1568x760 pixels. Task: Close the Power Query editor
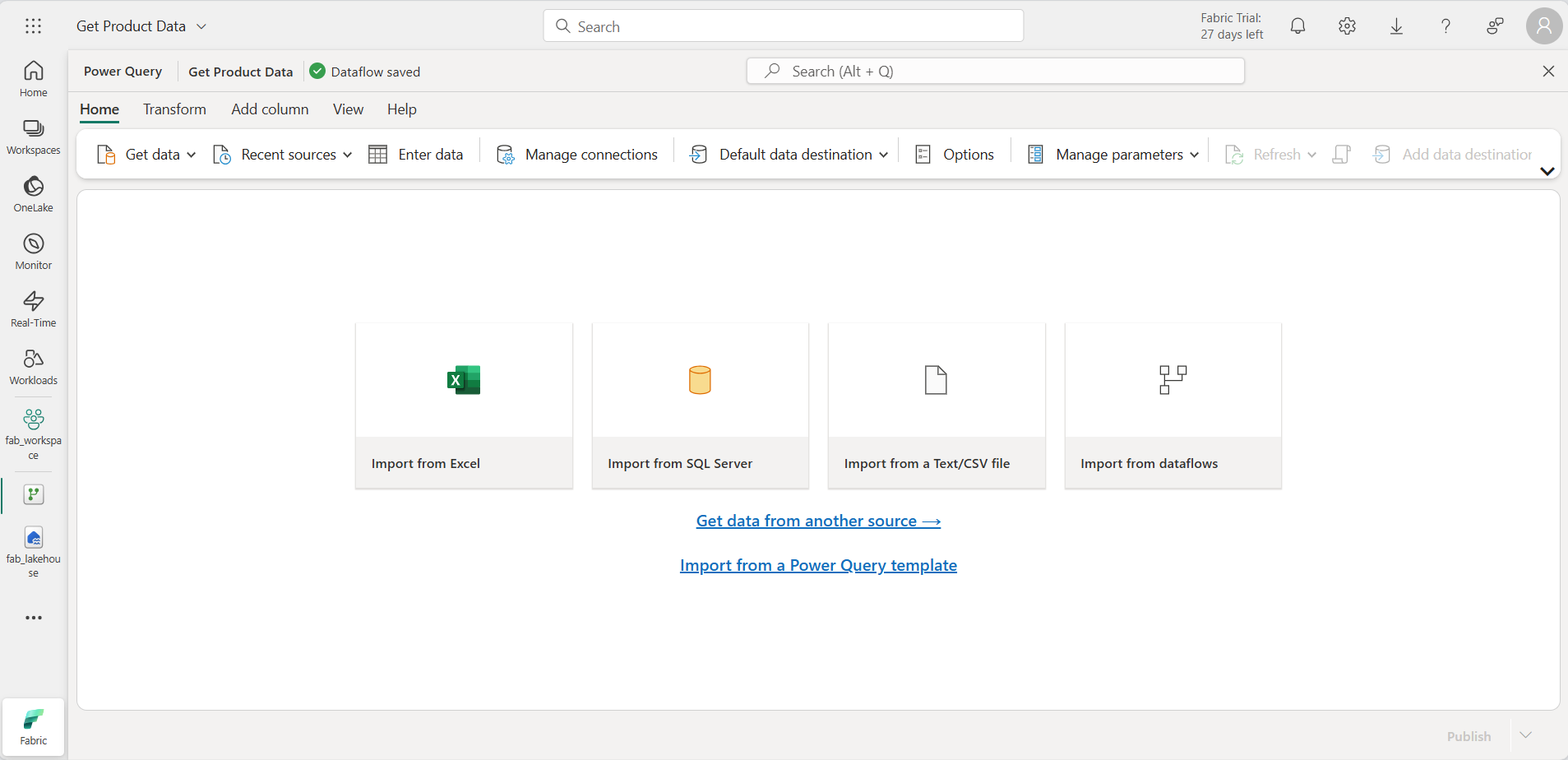pos(1548,72)
